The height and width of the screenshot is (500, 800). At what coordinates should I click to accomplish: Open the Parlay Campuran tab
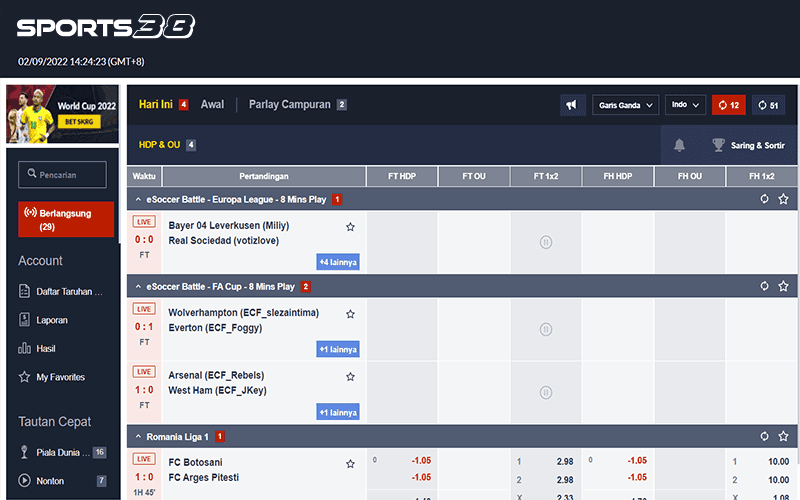point(297,105)
